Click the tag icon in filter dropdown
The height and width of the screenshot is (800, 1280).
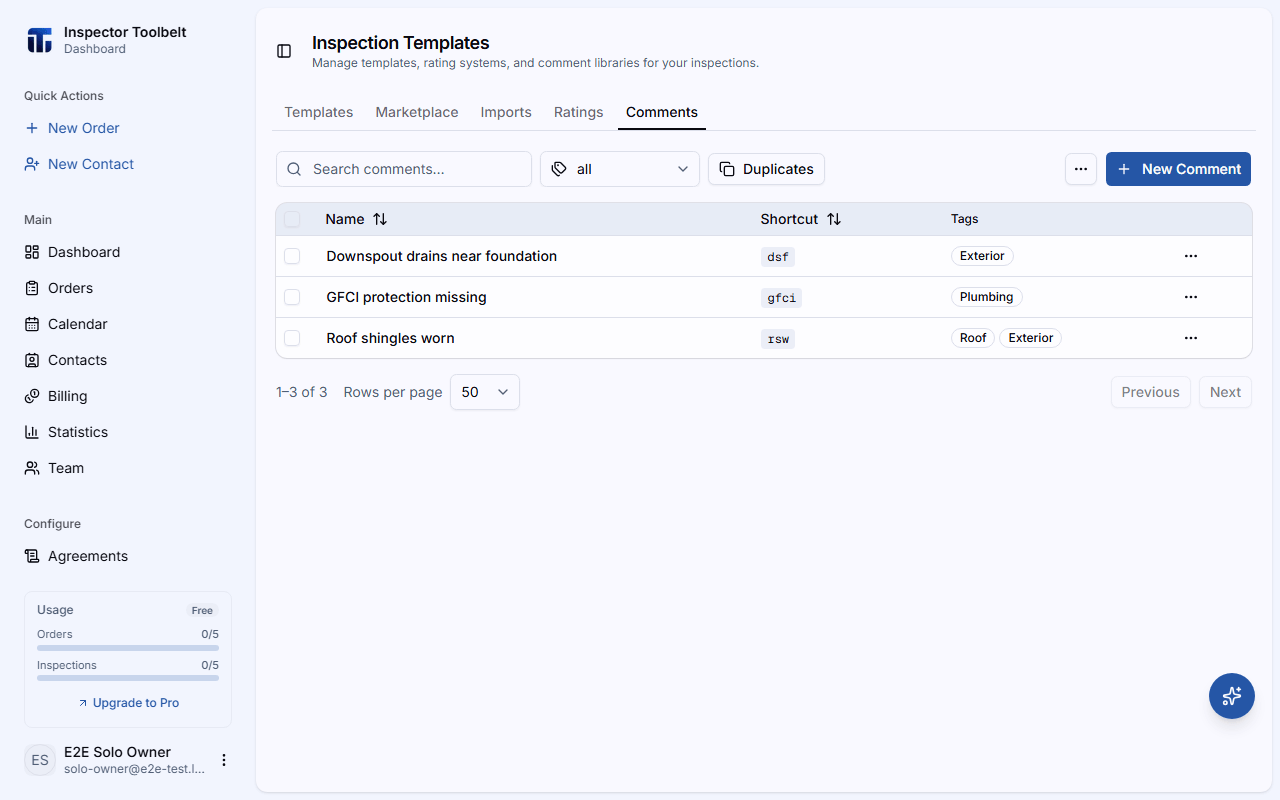559,169
